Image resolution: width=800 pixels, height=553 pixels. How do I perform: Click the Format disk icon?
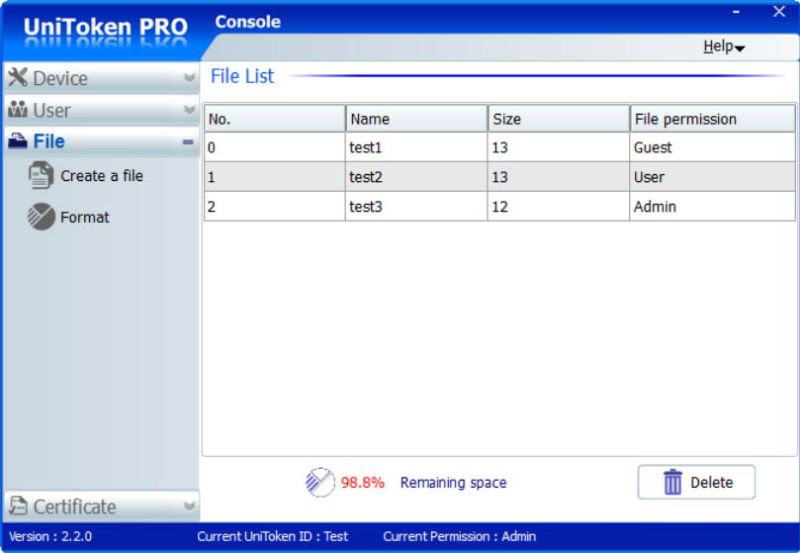[x=41, y=216]
